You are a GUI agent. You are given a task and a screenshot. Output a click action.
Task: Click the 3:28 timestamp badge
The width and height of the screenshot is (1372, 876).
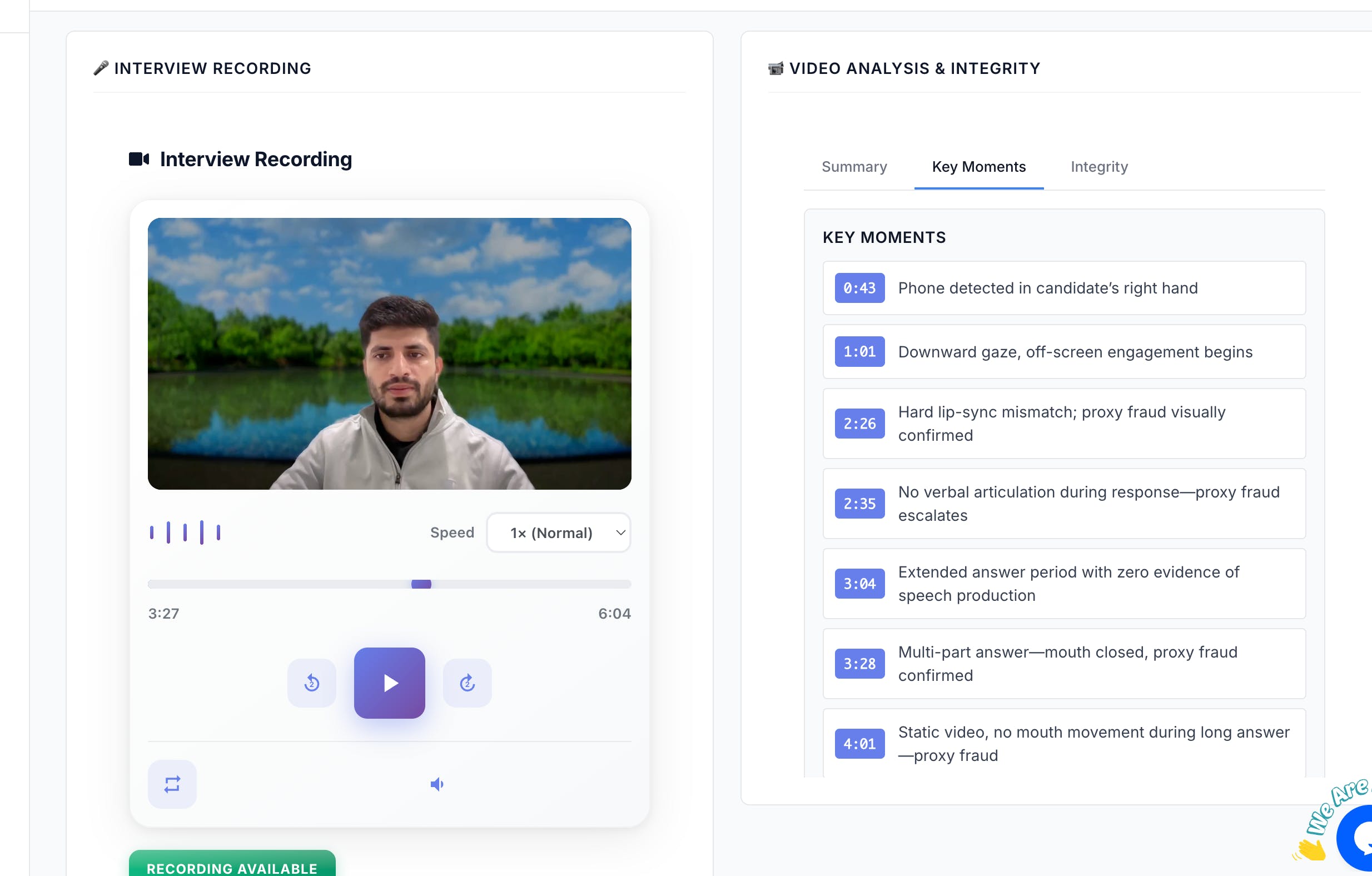[x=859, y=664]
